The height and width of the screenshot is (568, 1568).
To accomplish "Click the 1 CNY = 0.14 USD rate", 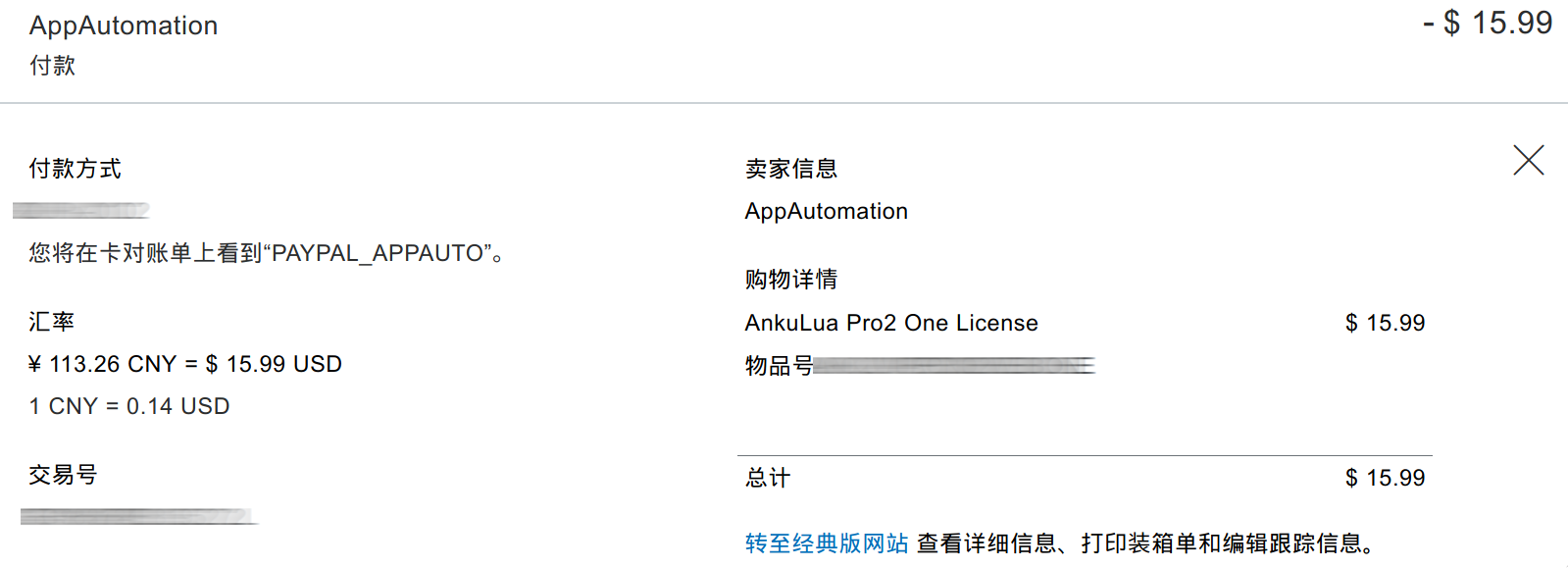I will (129, 406).
